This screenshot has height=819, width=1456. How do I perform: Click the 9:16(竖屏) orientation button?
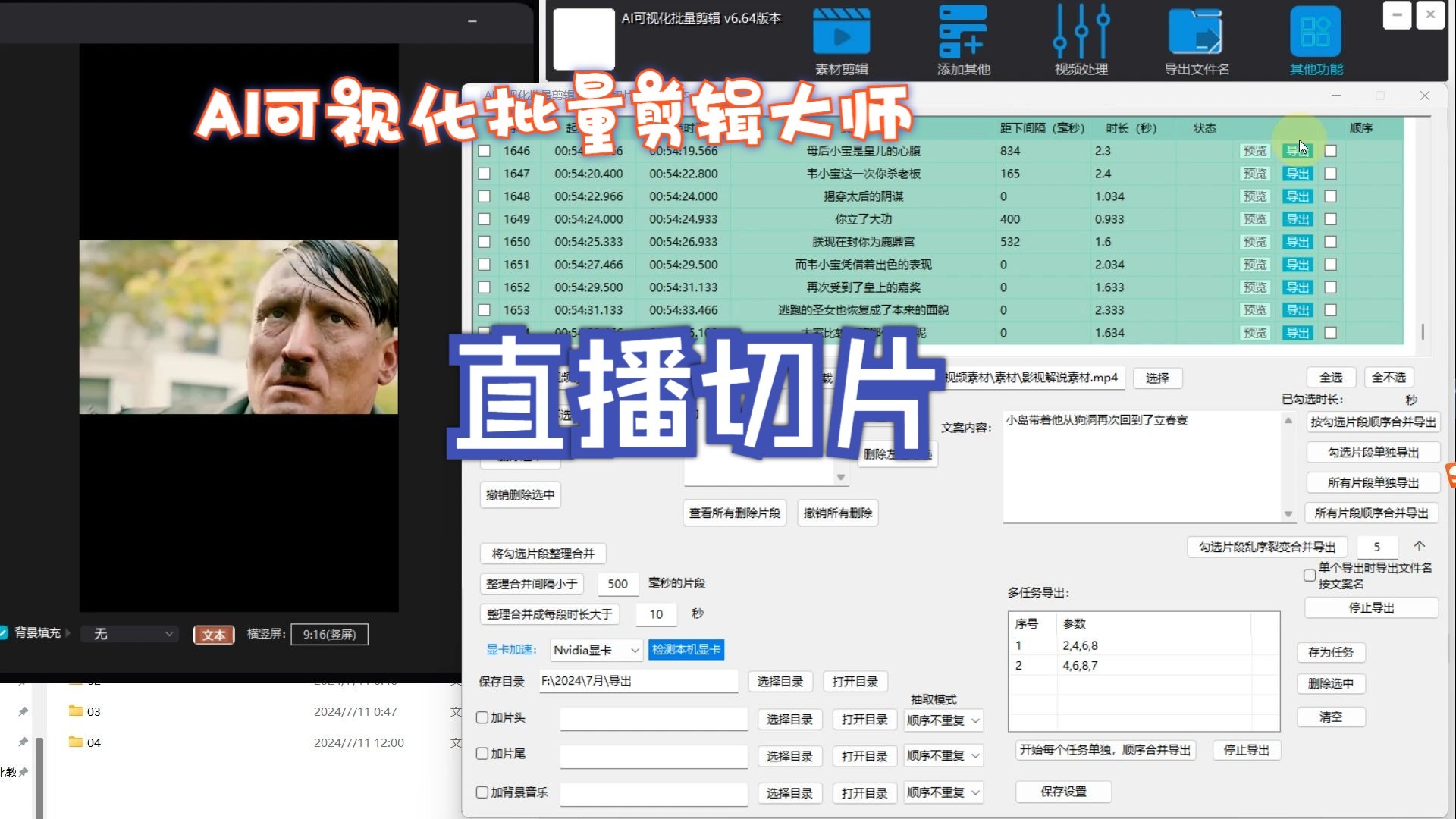pyautogui.click(x=329, y=635)
